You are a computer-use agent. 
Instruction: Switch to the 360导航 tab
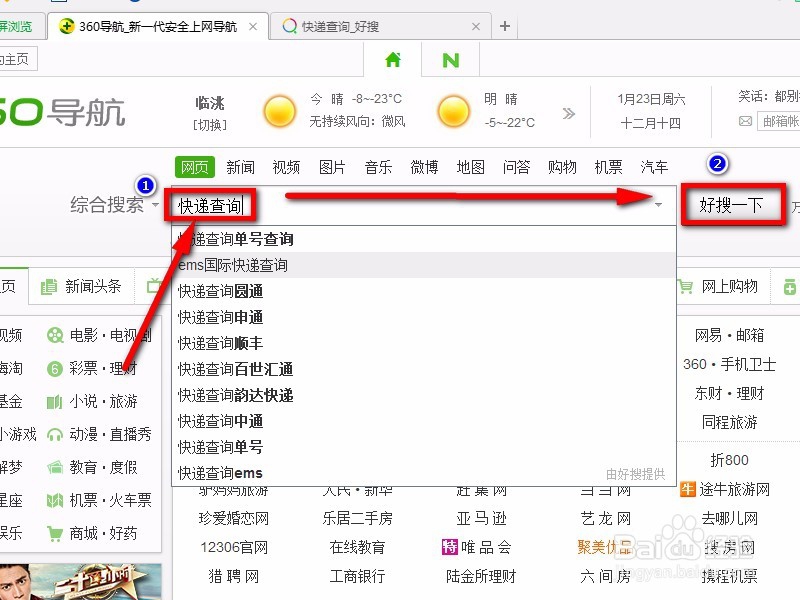coord(158,27)
